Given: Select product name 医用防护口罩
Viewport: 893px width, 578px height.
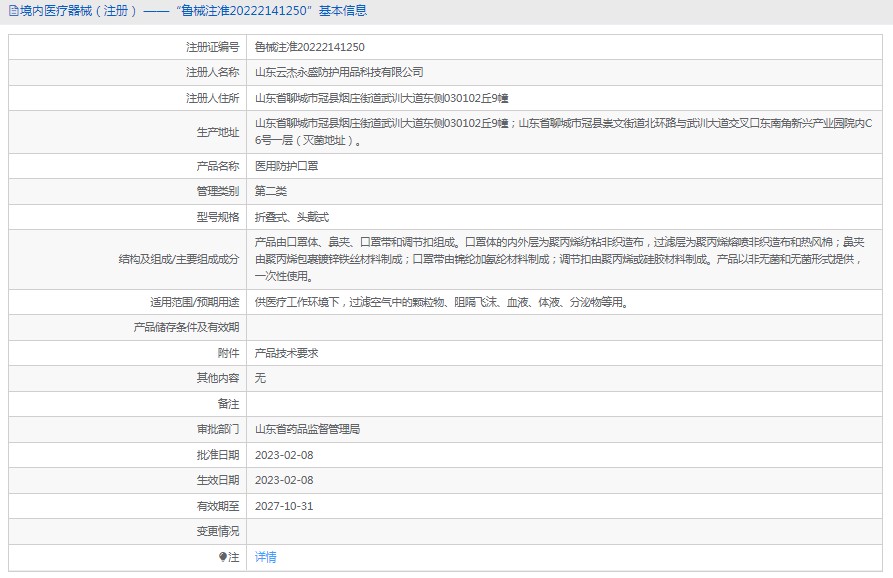Looking at the screenshot, I should pos(286,166).
